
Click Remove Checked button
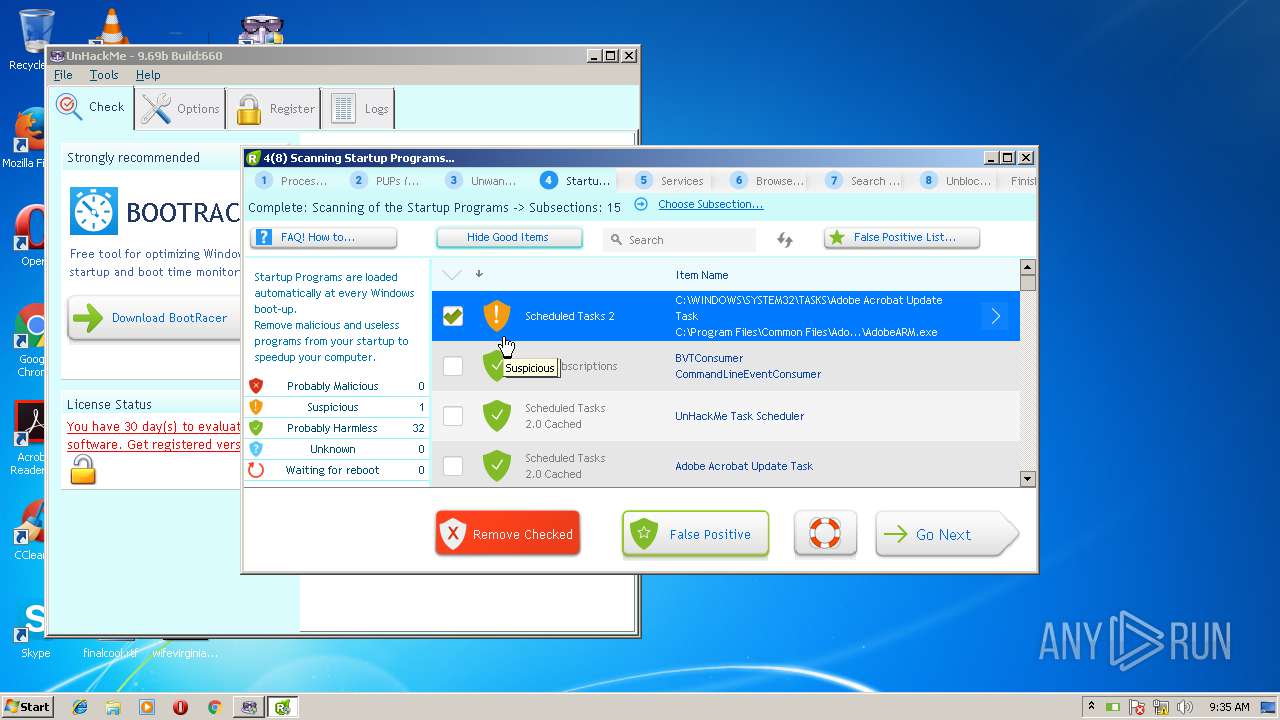(x=508, y=534)
